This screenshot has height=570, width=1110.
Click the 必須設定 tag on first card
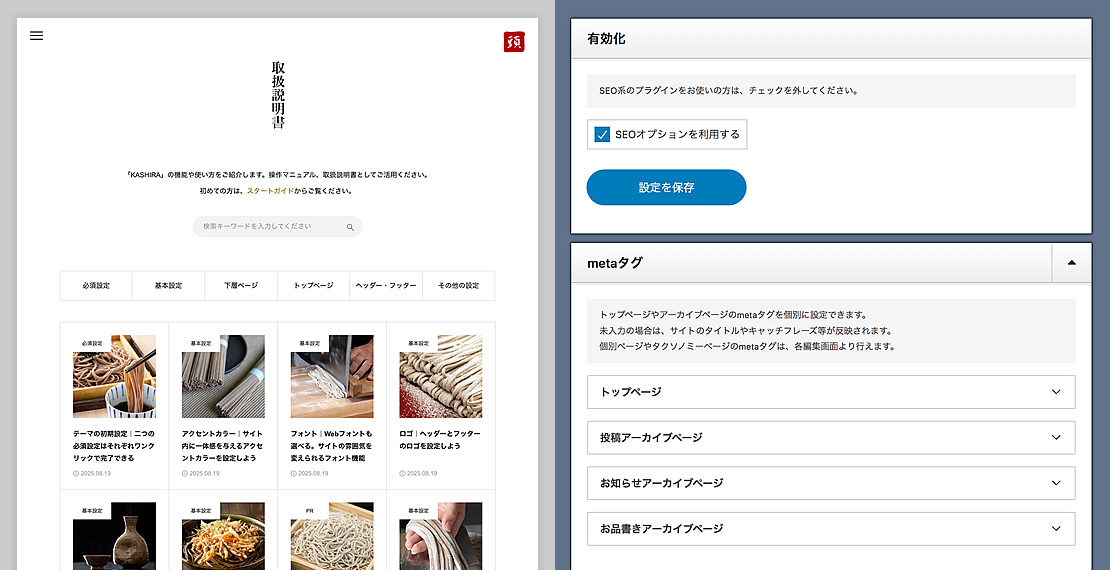[92, 343]
